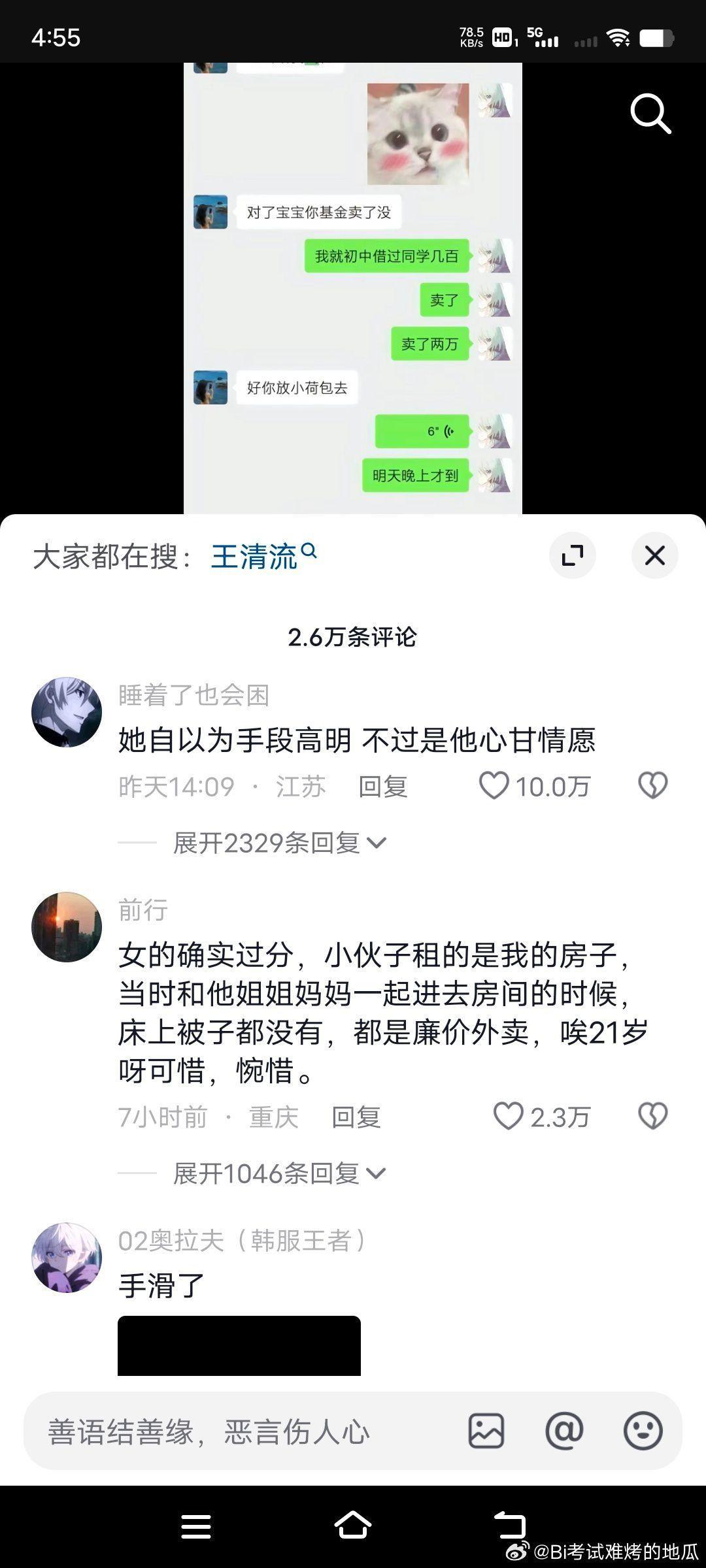Expand 2329 replies
The height and width of the screenshot is (1568, 706).
tap(280, 843)
